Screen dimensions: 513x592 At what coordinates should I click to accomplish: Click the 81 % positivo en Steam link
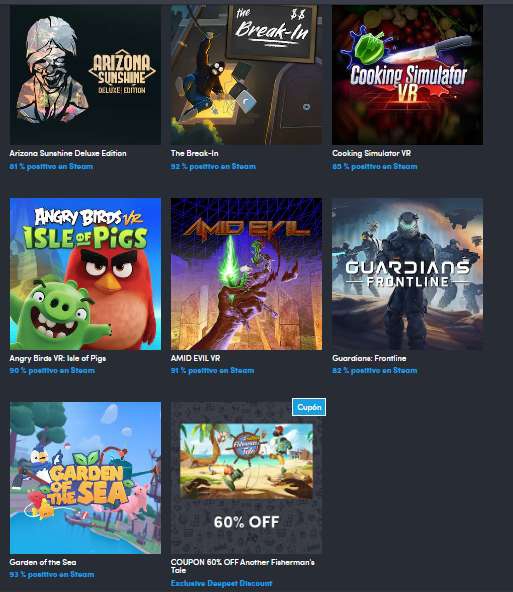[x=51, y=166]
